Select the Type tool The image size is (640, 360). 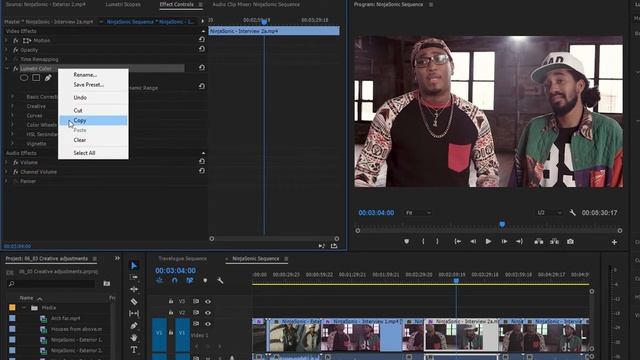point(134,350)
